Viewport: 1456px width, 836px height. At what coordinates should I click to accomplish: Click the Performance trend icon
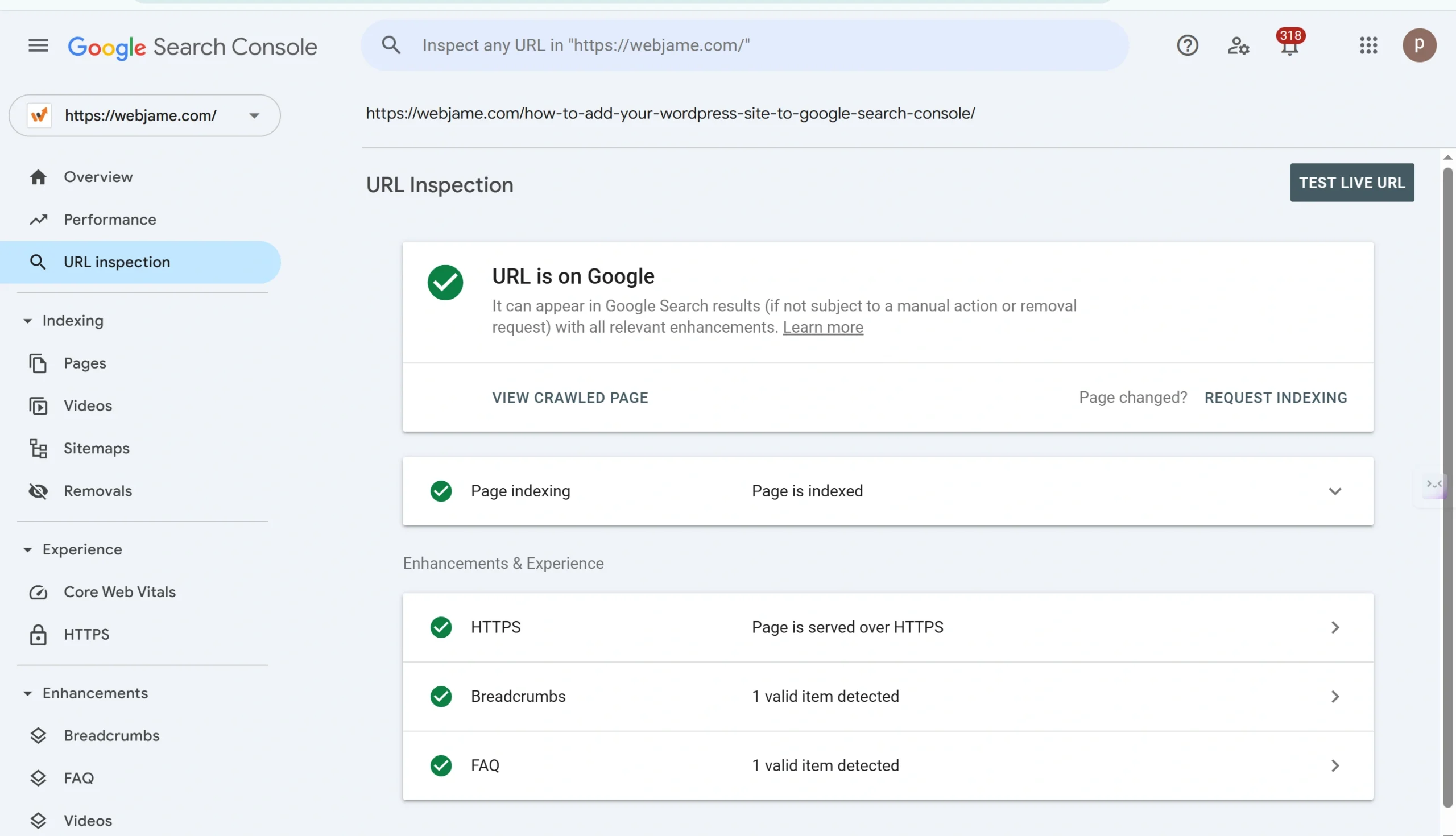pyautogui.click(x=38, y=220)
